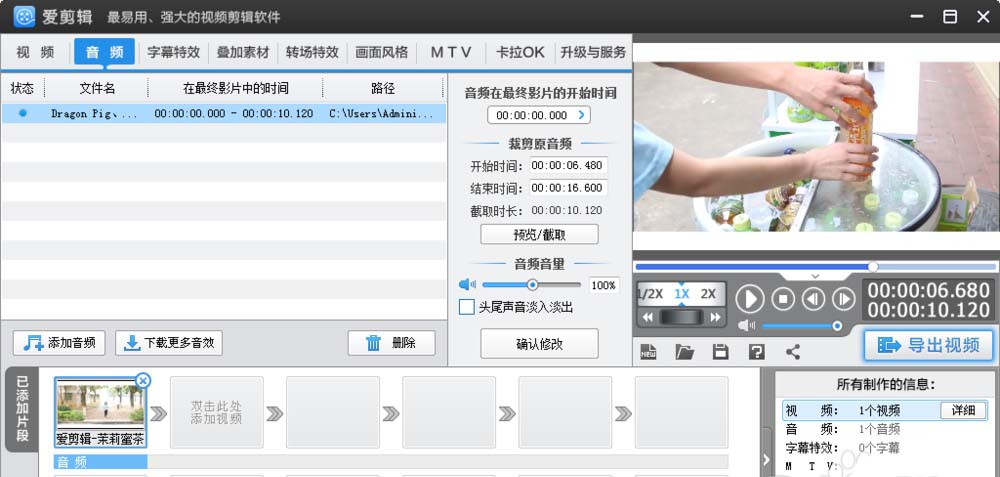Image resolution: width=1000 pixels, height=477 pixels.
Task: Set playback speed to 2X
Action: click(708, 294)
